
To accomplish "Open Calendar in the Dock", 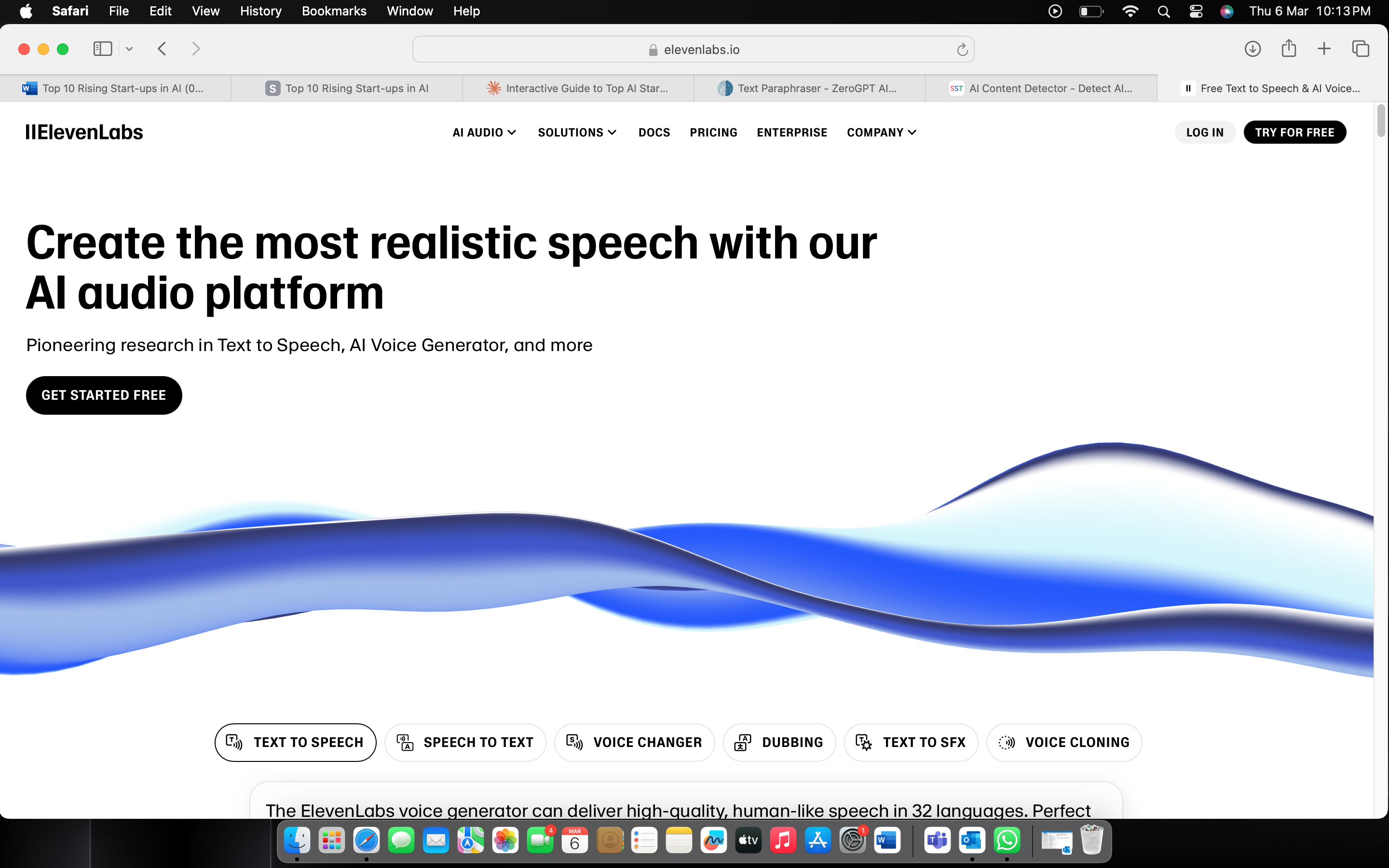I will [x=574, y=841].
